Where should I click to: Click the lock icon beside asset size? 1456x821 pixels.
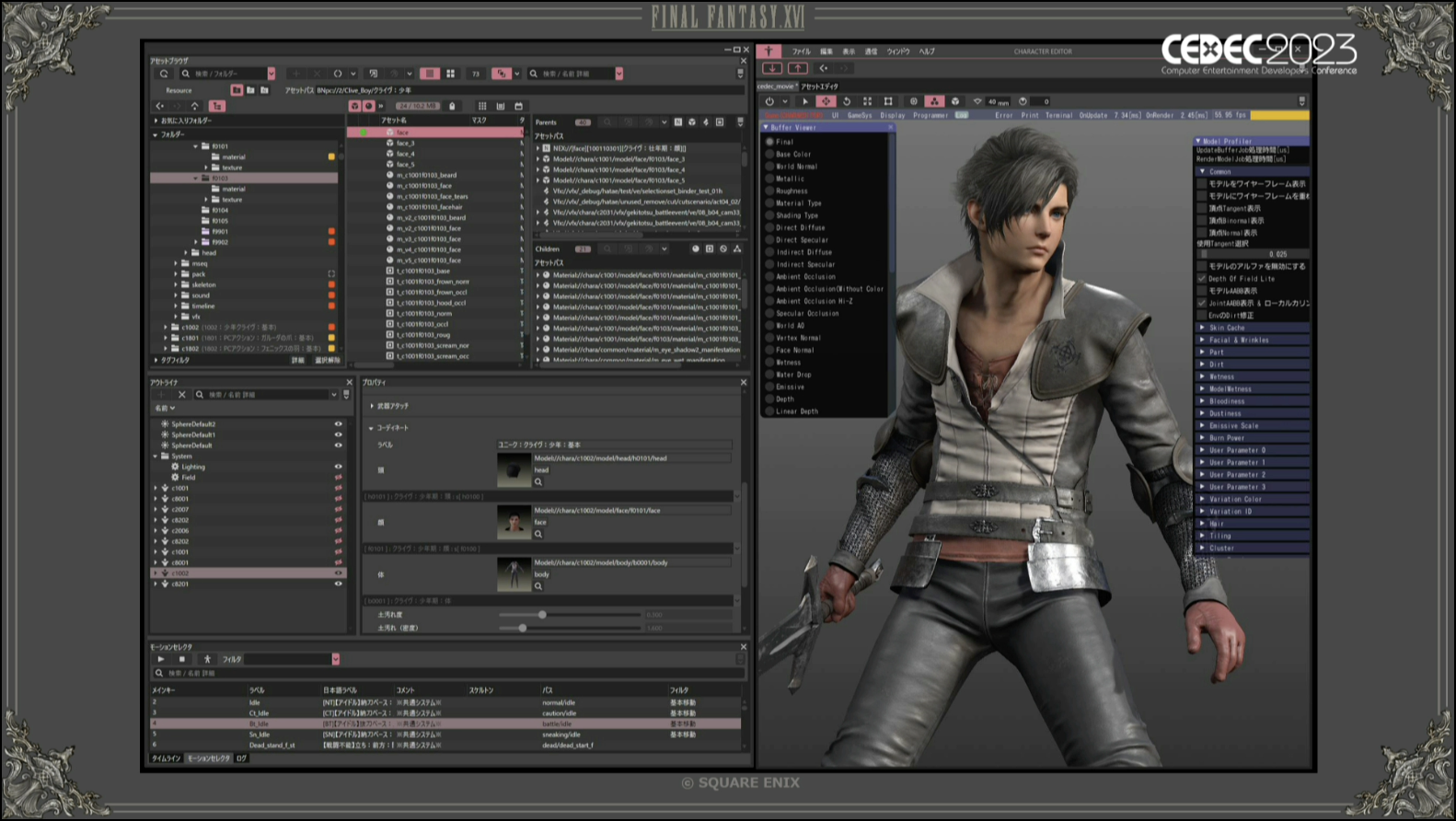click(x=452, y=106)
